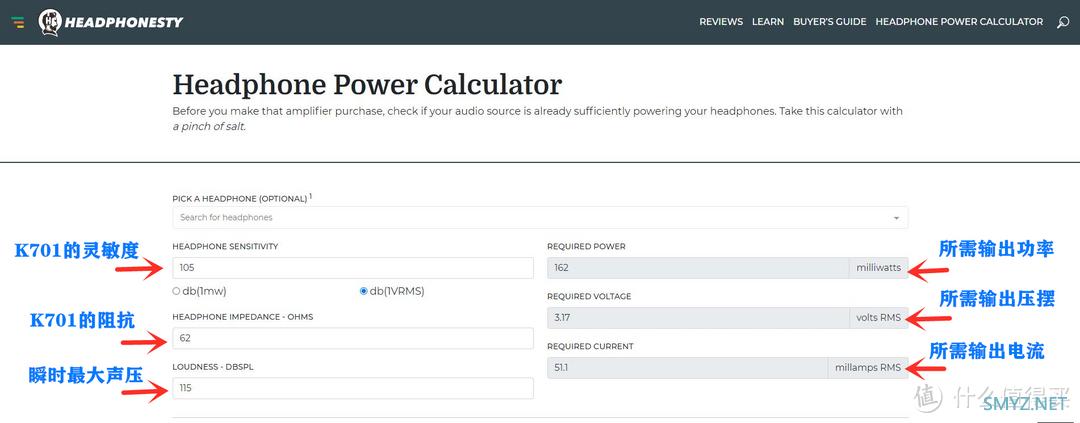Click the Required Power output field
Screen dimensions: 1080x423
pos(698,268)
